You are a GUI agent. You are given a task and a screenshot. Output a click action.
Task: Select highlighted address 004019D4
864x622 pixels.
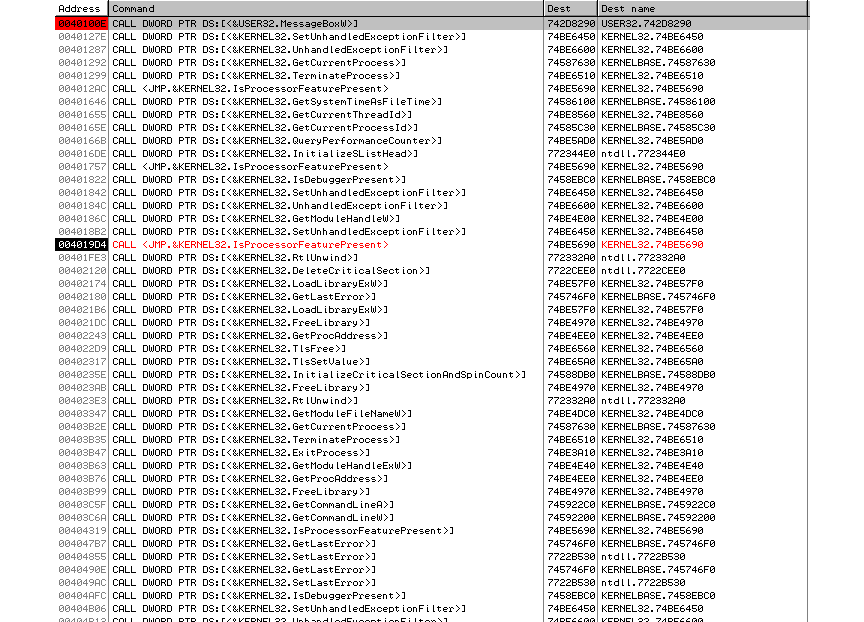[x=82, y=245]
